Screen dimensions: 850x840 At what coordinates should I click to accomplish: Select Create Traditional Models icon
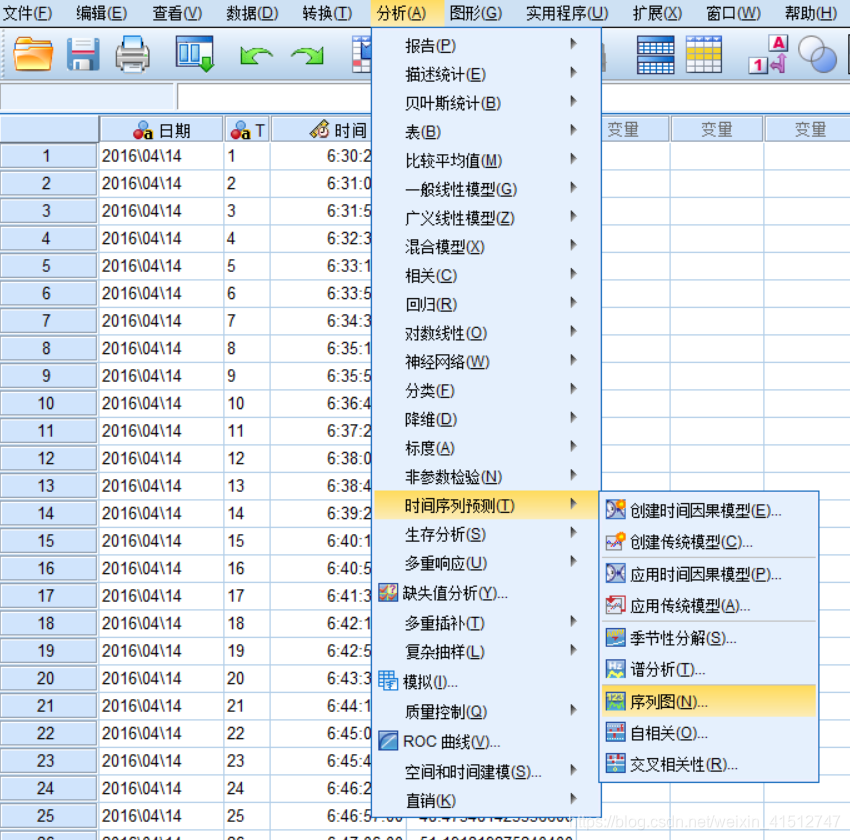615,541
